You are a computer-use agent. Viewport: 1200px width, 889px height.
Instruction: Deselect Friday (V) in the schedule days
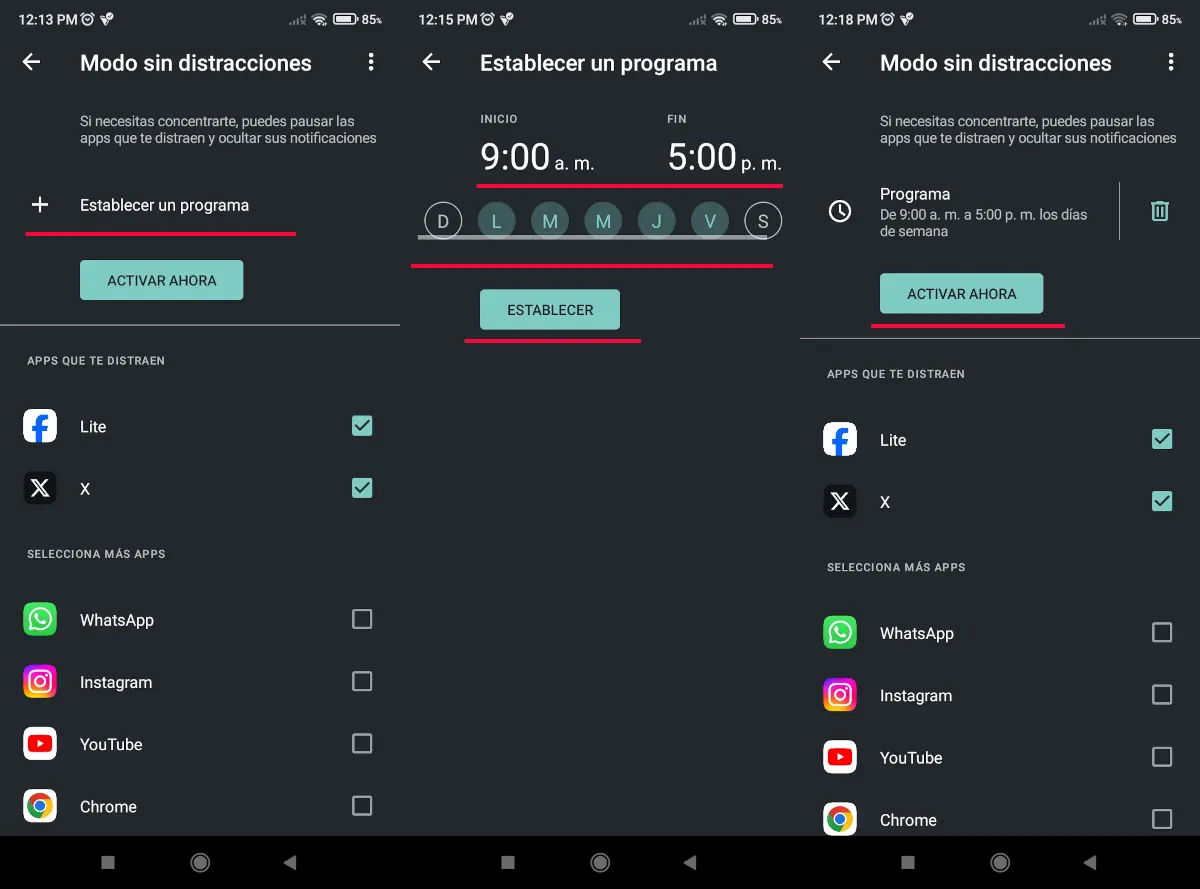click(x=710, y=221)
